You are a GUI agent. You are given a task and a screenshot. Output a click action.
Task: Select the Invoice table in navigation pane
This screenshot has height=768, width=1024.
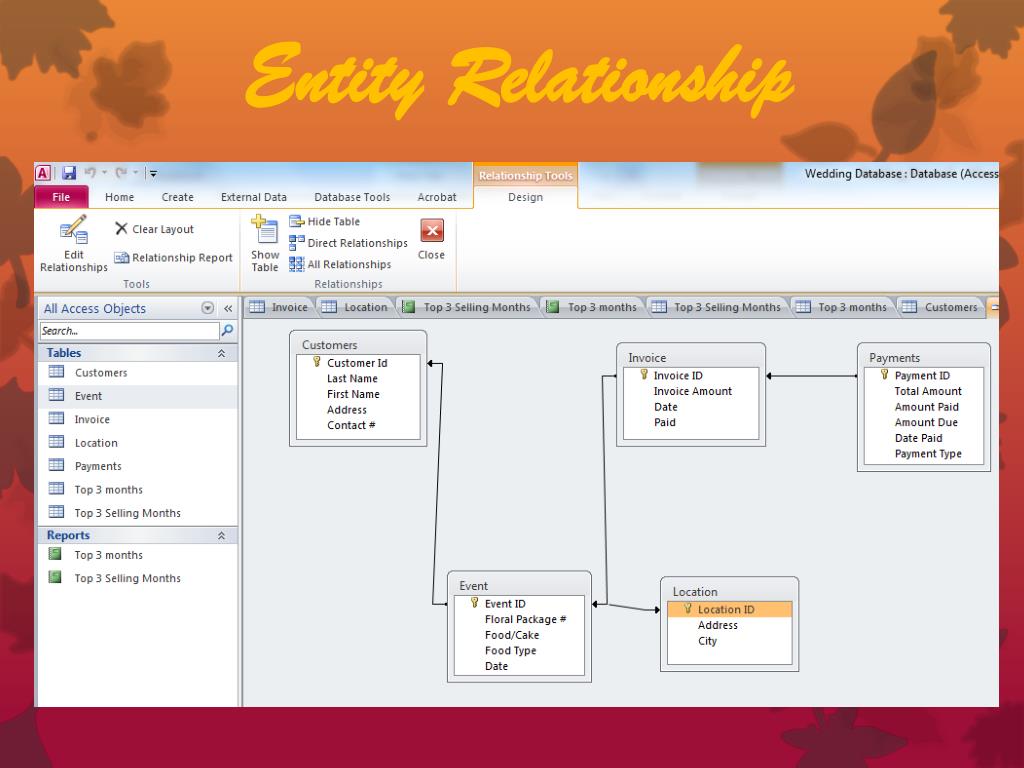tap(137, 419)
